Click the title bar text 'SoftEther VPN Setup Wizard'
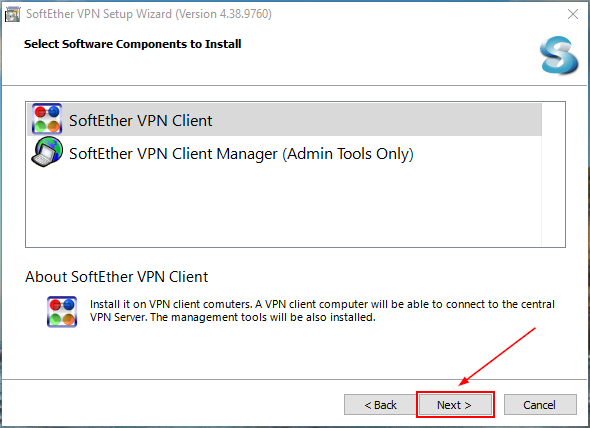The width and height of the screenshot is (590, 428). pos(99,14)
